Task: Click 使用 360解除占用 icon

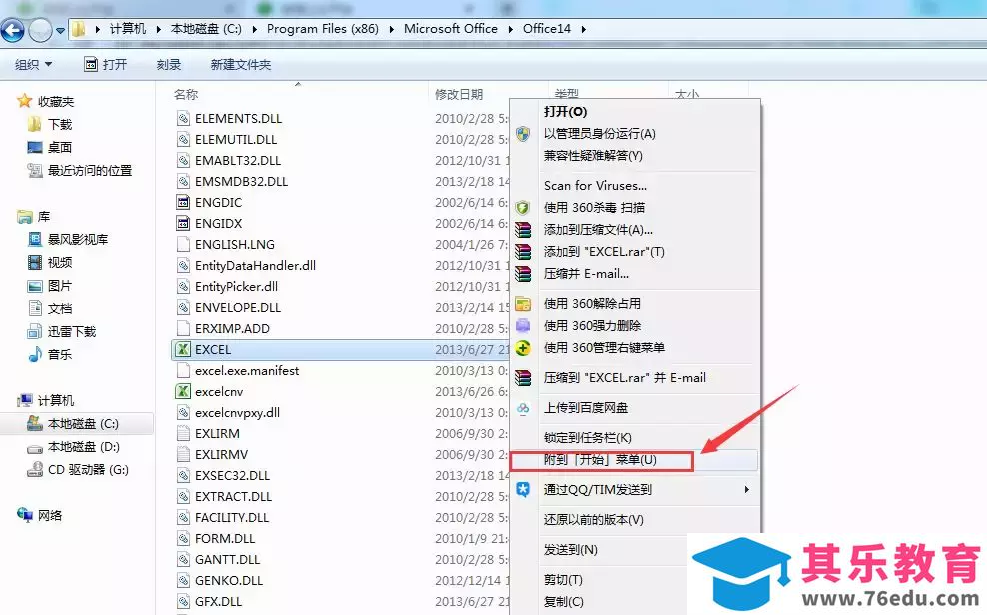Action: click(522, 304)
